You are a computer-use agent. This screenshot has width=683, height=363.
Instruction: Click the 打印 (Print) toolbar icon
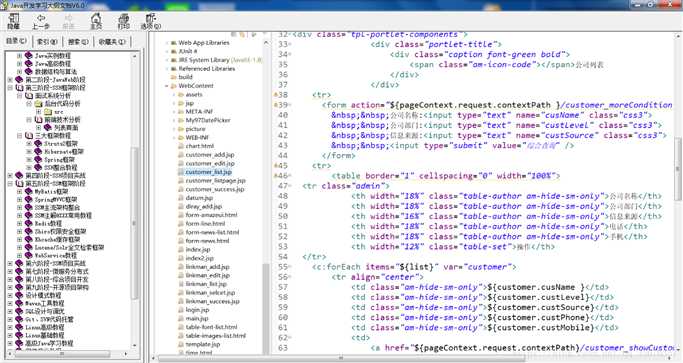coord(124,21)
